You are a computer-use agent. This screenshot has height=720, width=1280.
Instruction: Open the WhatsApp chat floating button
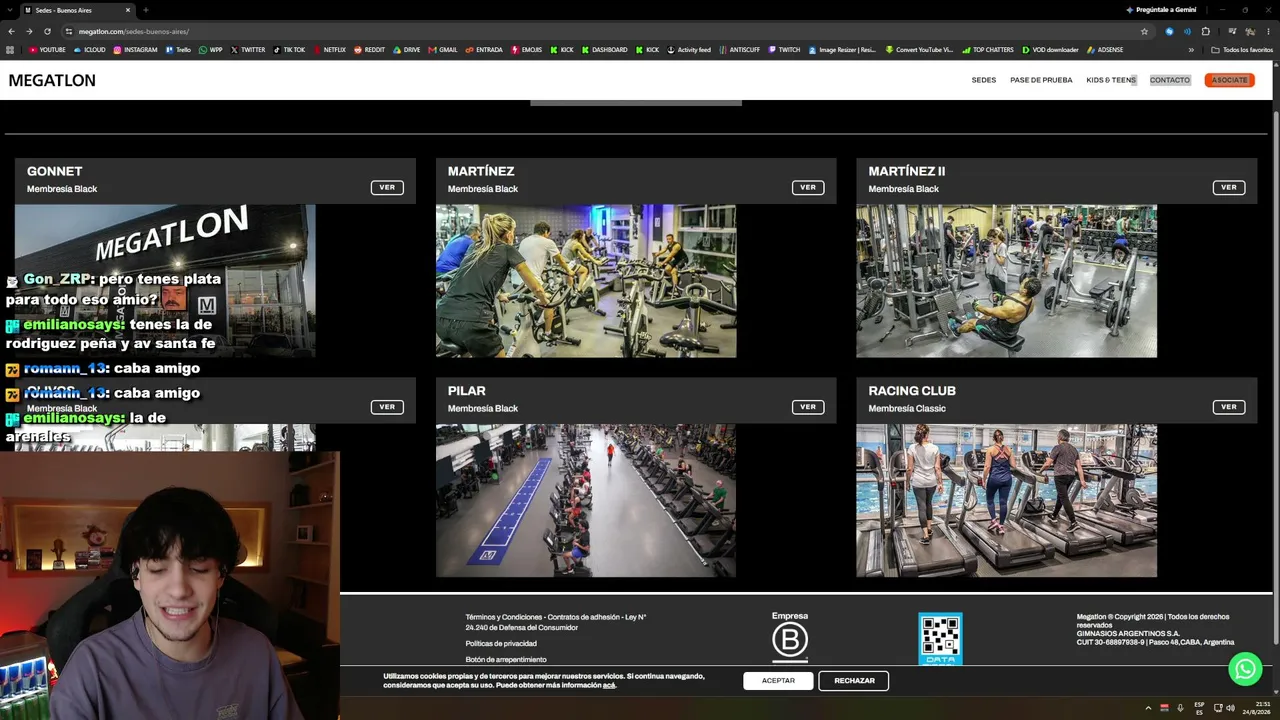1245,669
